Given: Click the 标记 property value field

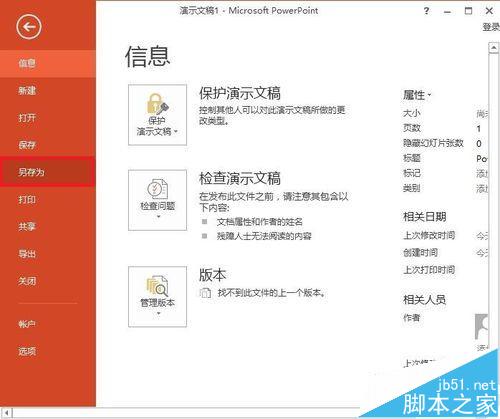Looking at the screenshot, I should [x=482, y=174].
